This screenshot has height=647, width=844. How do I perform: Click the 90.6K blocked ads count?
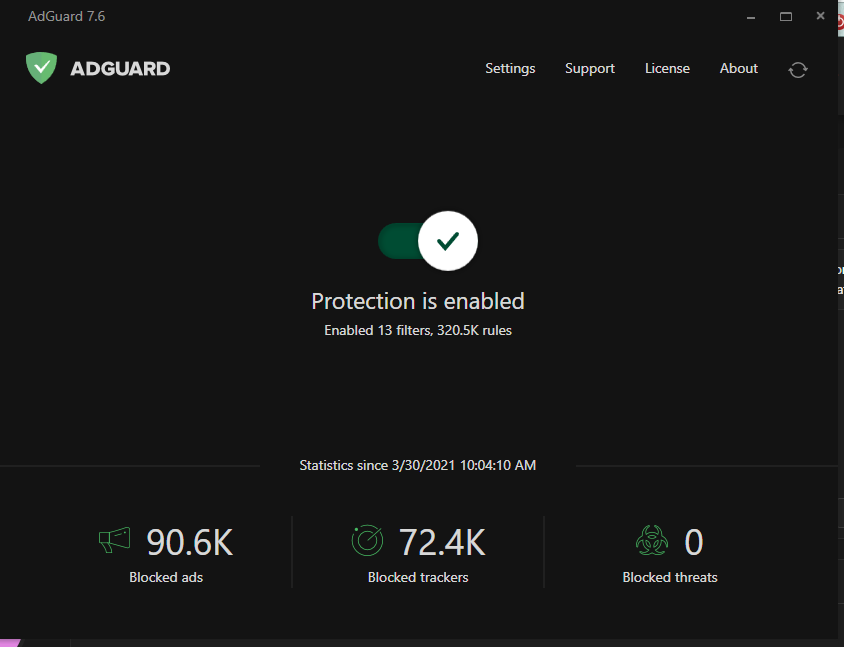189,542
